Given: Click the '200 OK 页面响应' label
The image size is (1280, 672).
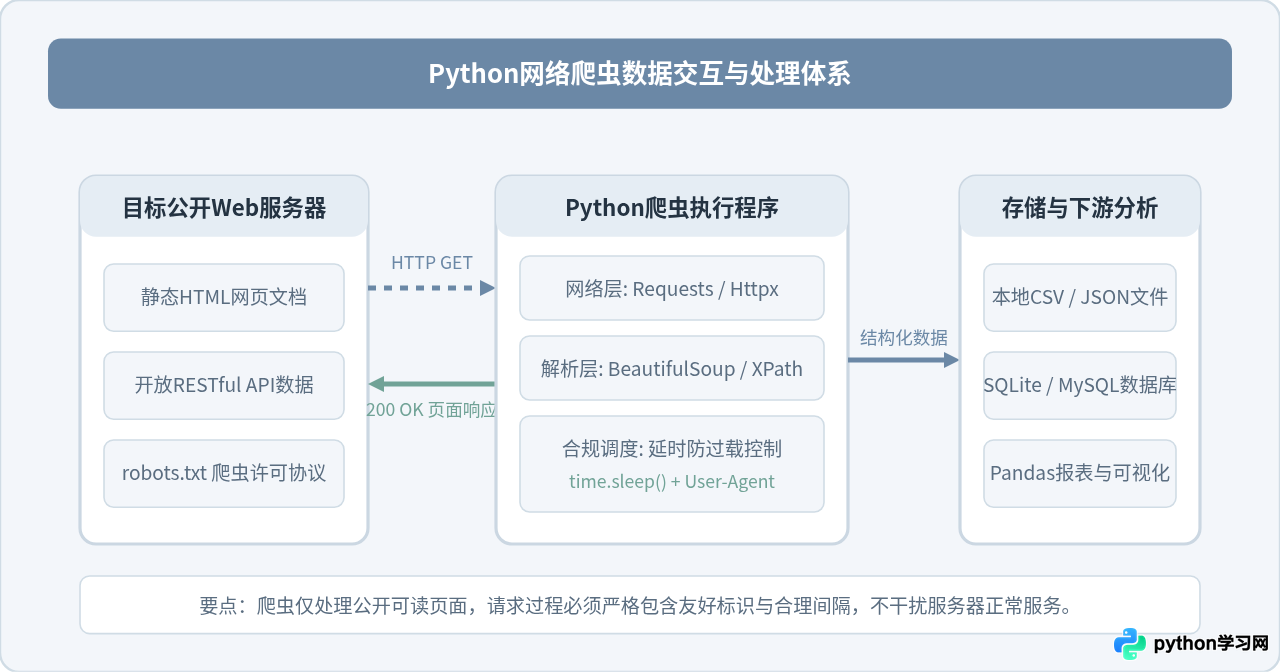Looking at the screenshot, I should point(432,410).
